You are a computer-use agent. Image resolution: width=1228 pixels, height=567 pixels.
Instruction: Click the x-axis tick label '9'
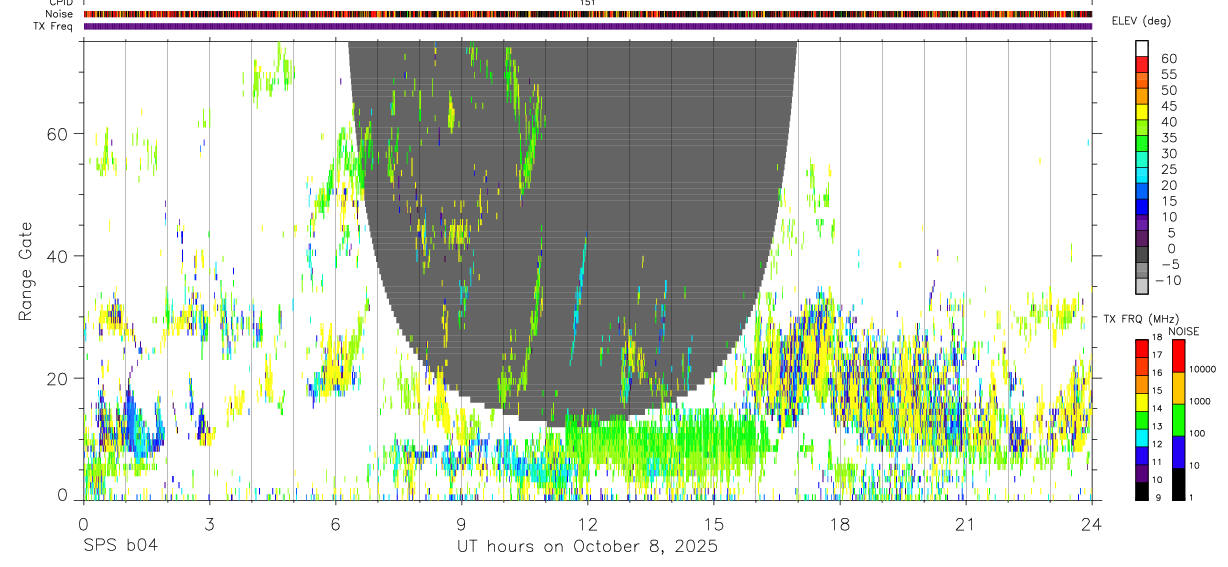(461, 523)
